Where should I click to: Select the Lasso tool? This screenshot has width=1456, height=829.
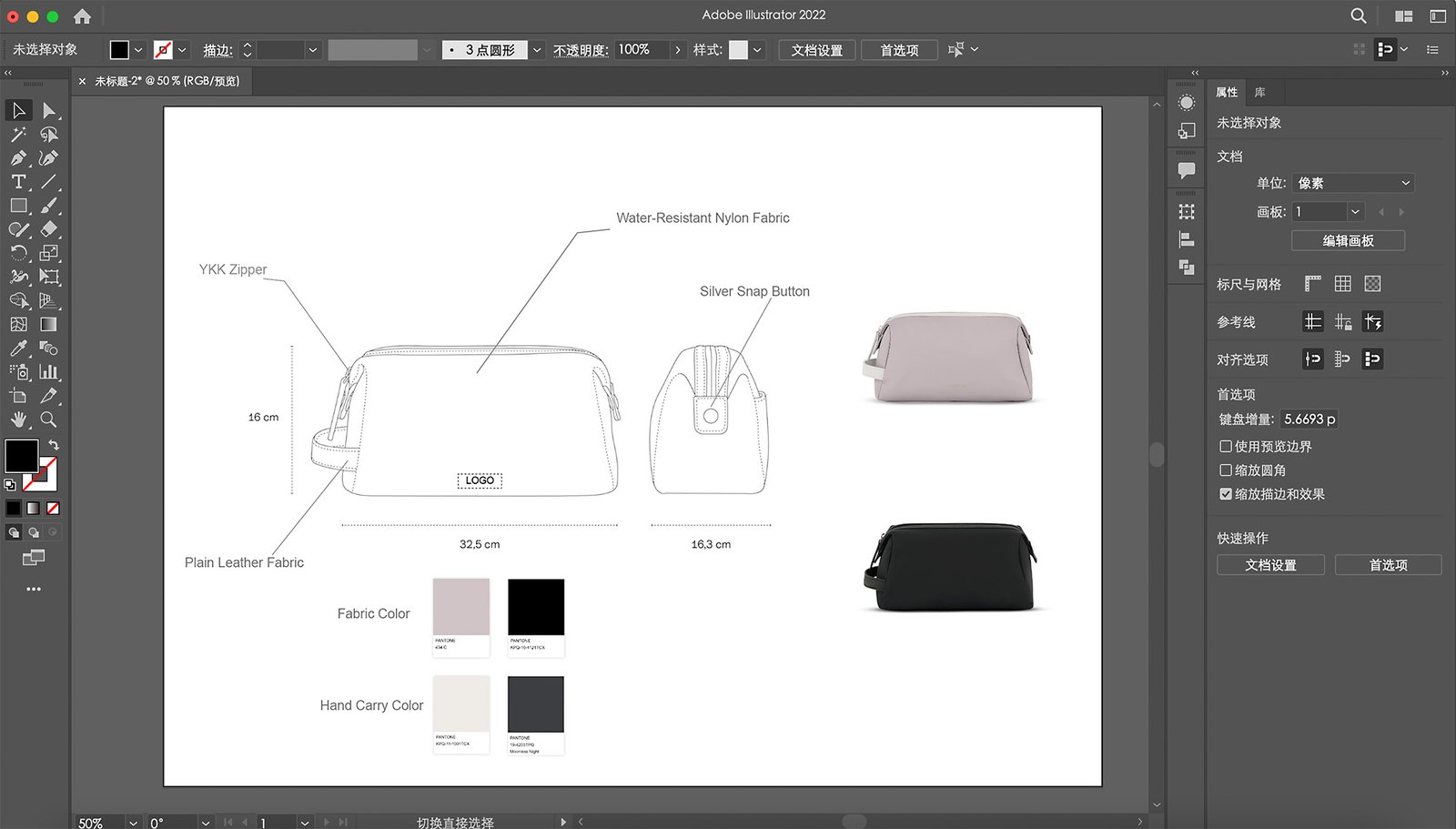(49, 135)
